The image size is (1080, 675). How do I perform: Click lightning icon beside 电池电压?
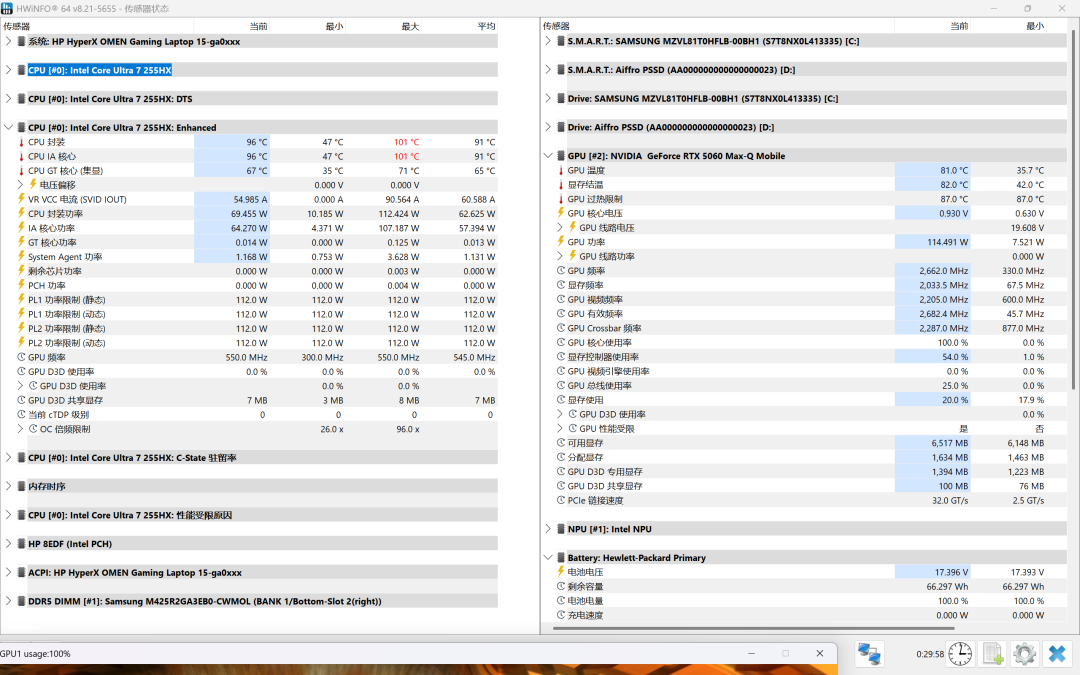[561, 572]
